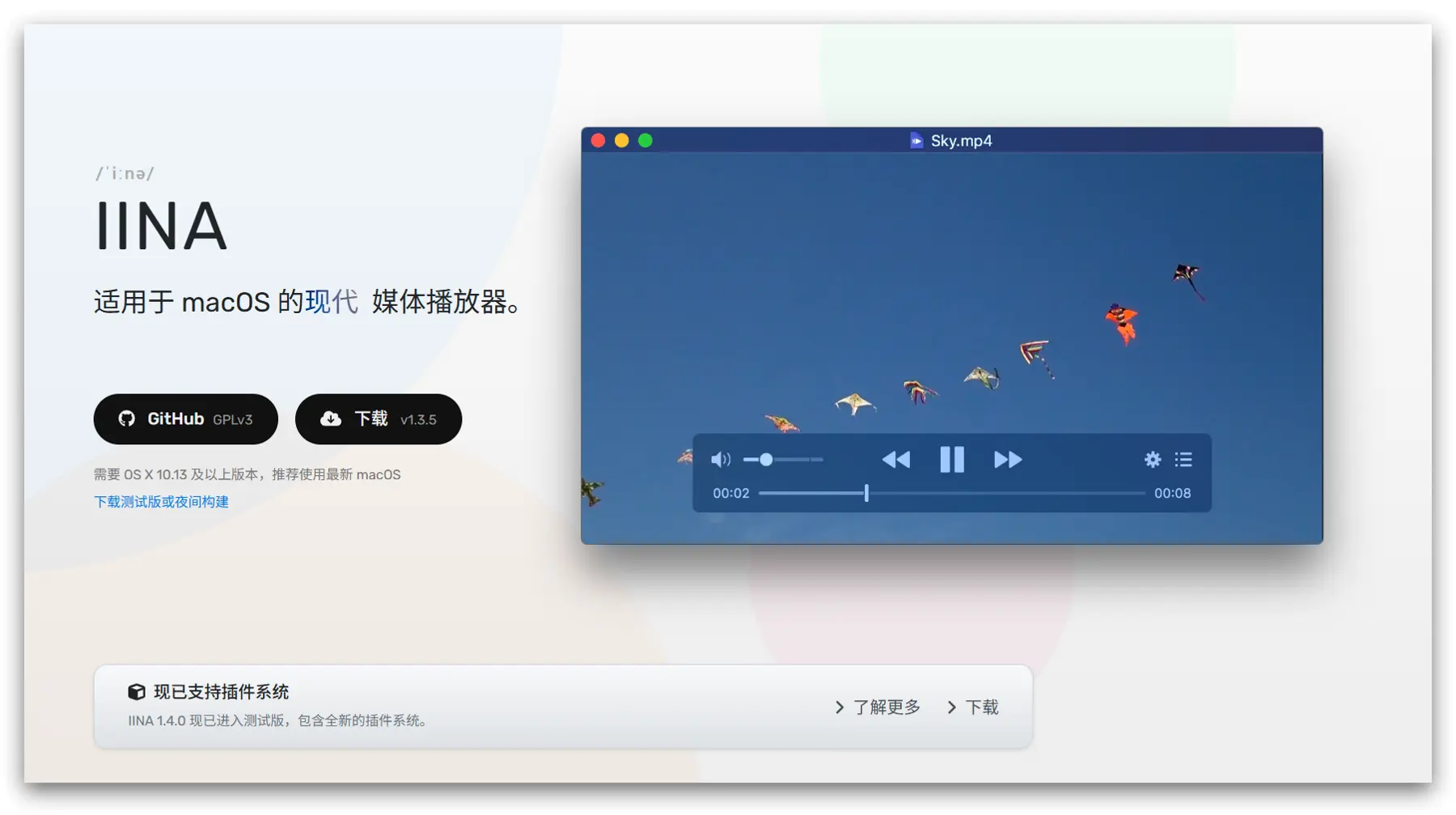Mute audio with the speaker icon
1456x815 pixels.
[720, 460]
